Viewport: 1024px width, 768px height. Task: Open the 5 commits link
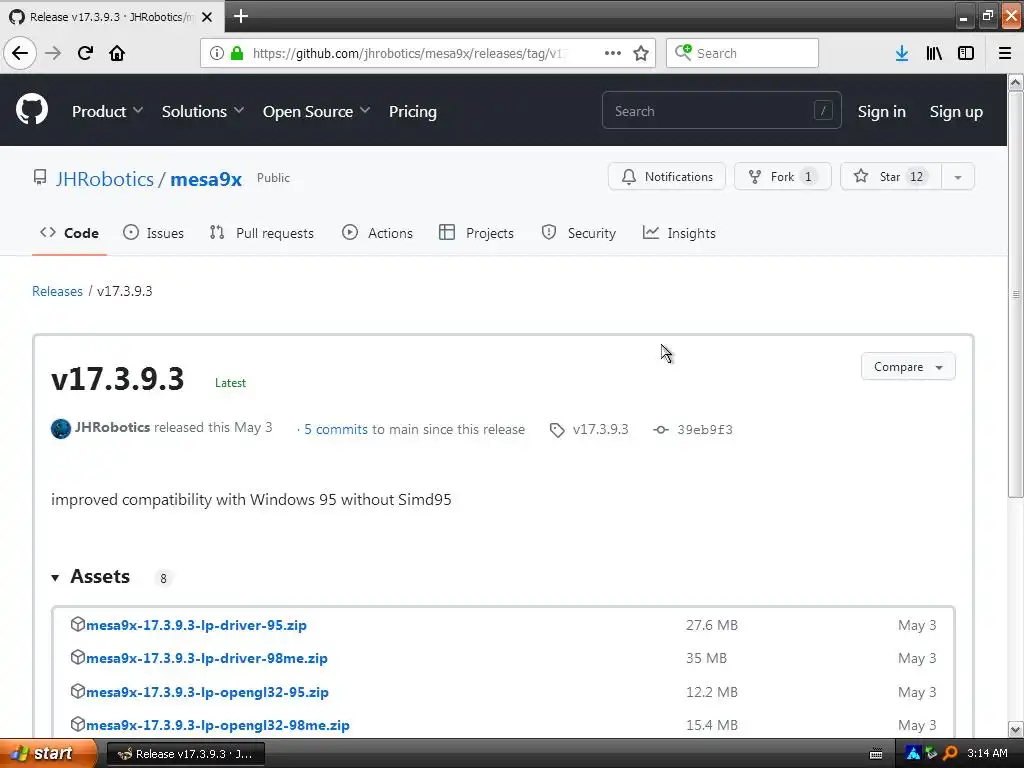pos(336,429)
